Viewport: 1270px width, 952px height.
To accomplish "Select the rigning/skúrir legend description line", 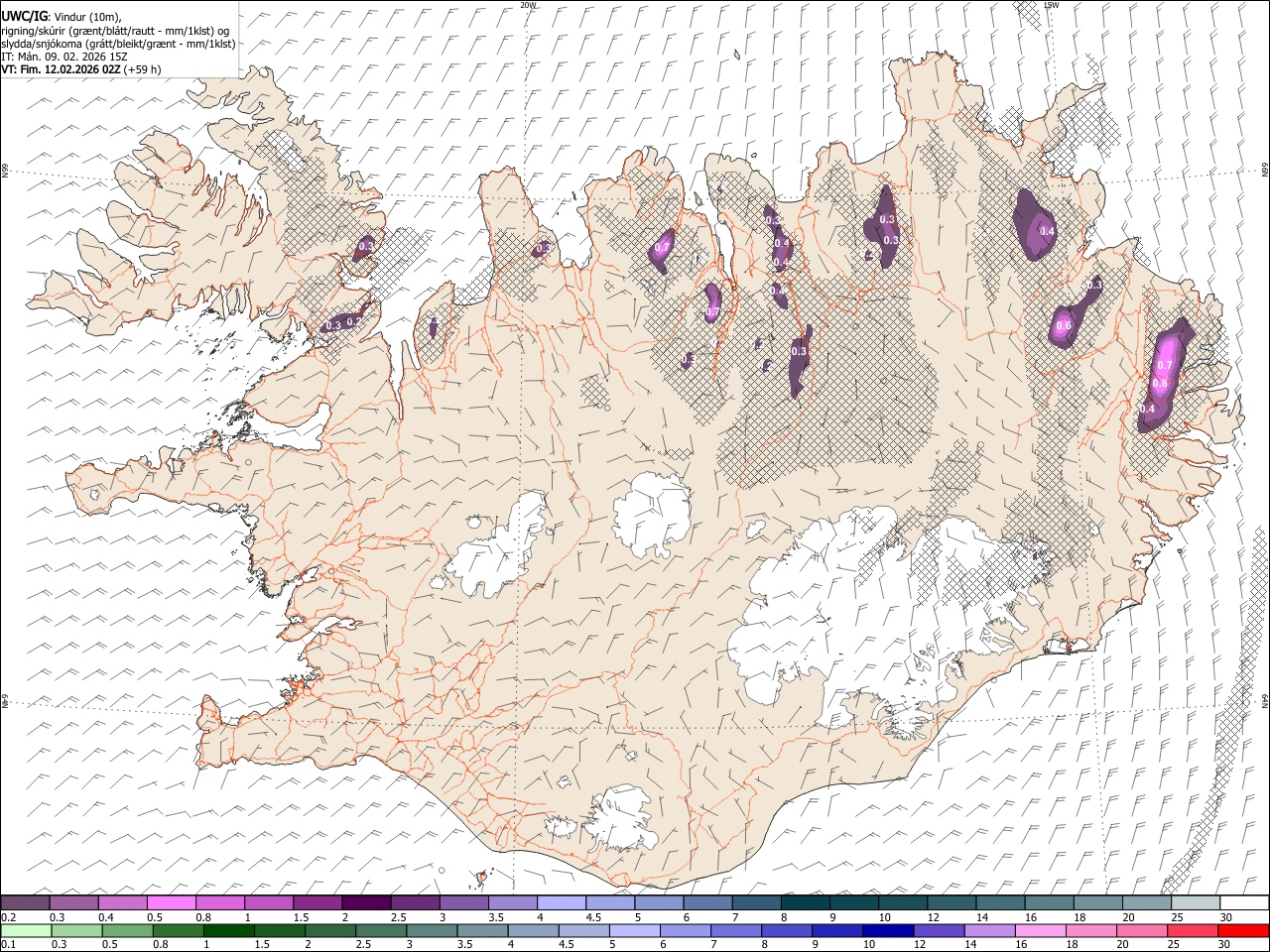I will point(115,31).
